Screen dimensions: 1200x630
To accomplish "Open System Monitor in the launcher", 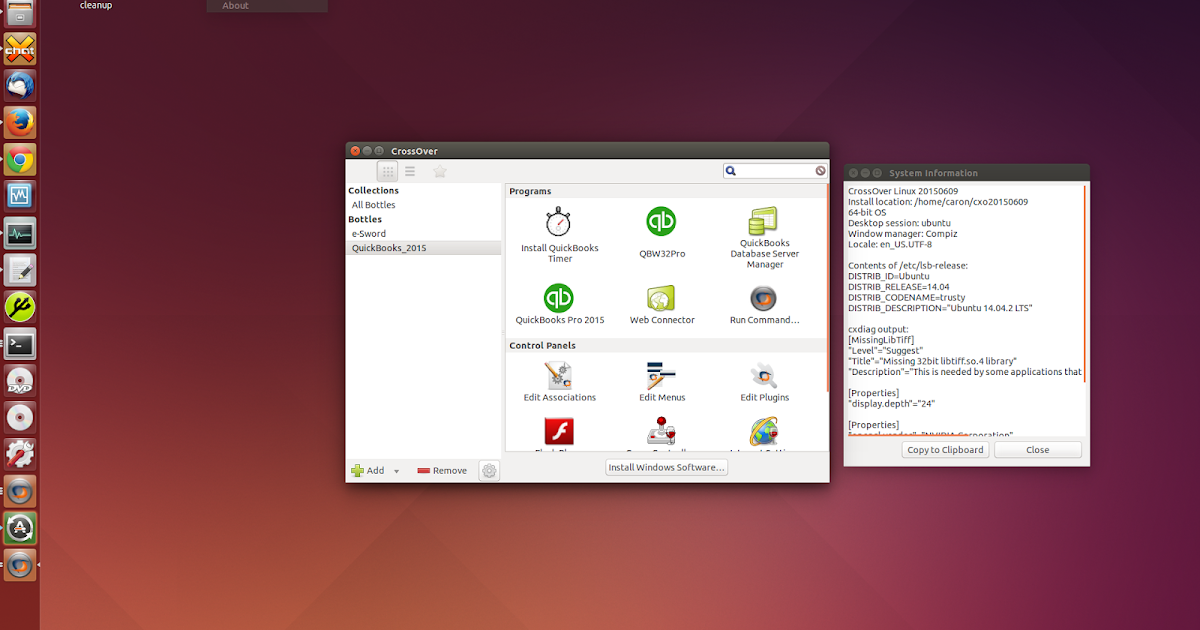I will pyautogui.click(x=20, y=233).
